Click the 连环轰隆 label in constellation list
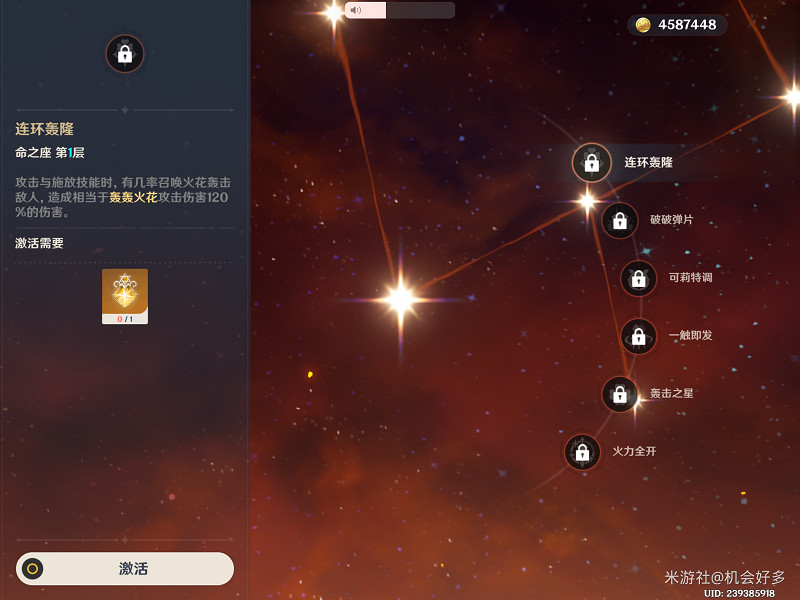The height and width of the screenshot is (600, 800). (x=648, y=163)
